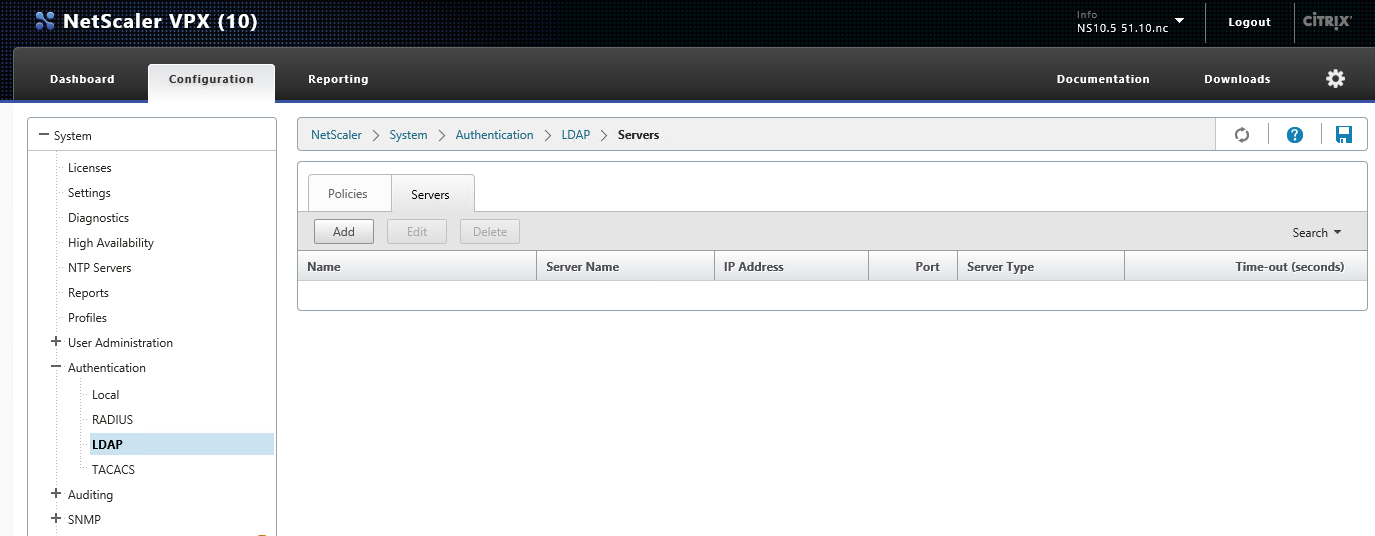This screenshot has height=536, width=1375.
Task: Open Licenses in the tree
Action: (90, 168)
